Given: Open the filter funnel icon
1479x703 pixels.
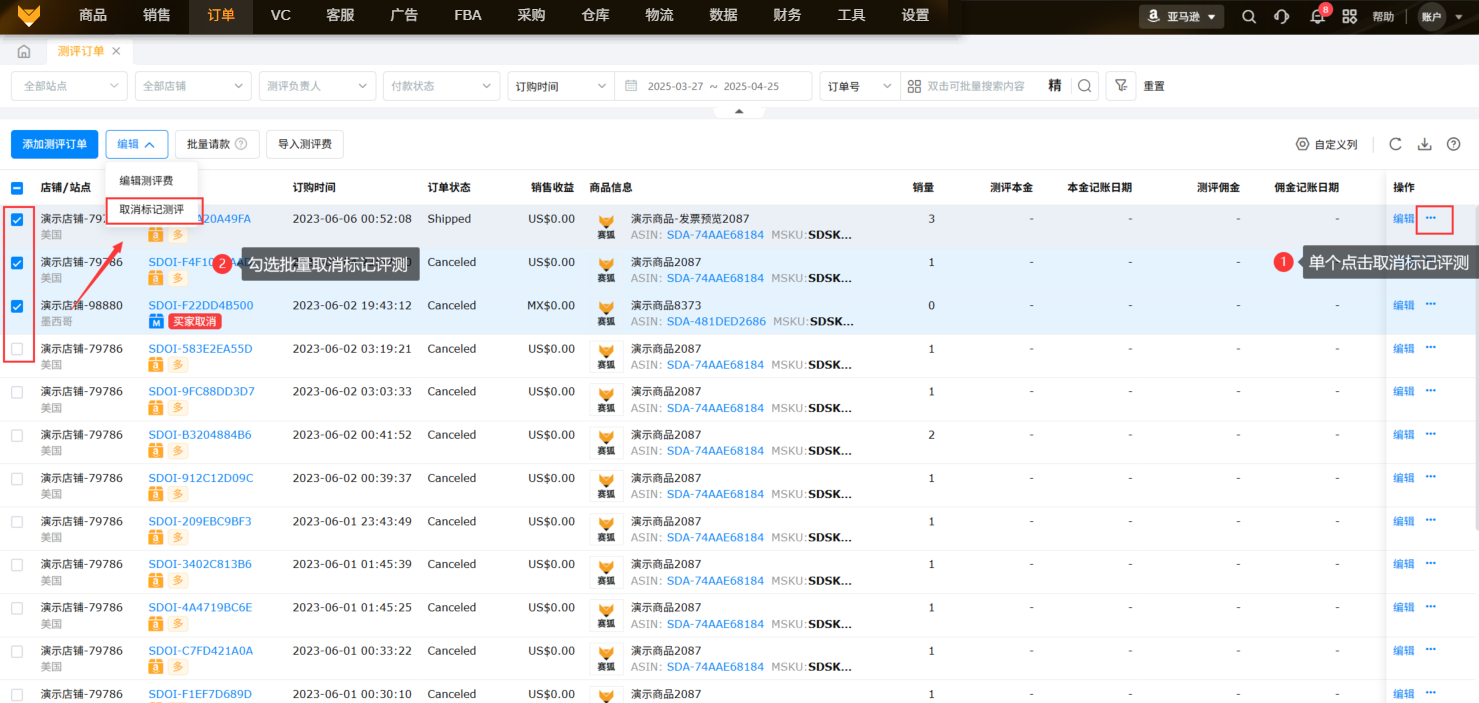Looking at the screenshot, I should pyautogui.click(x=1121, y=86).
